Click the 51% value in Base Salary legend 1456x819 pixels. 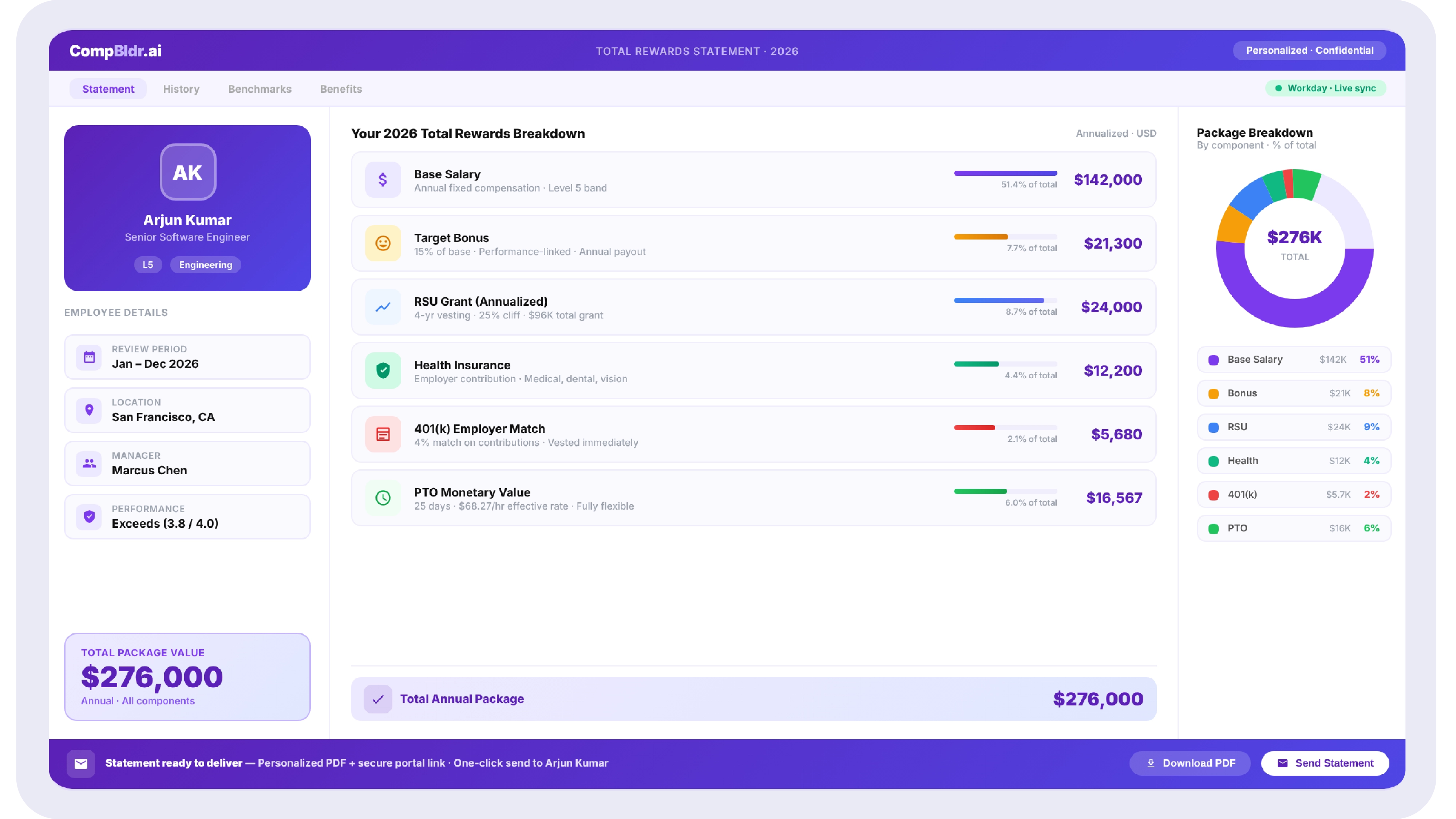1369,360
